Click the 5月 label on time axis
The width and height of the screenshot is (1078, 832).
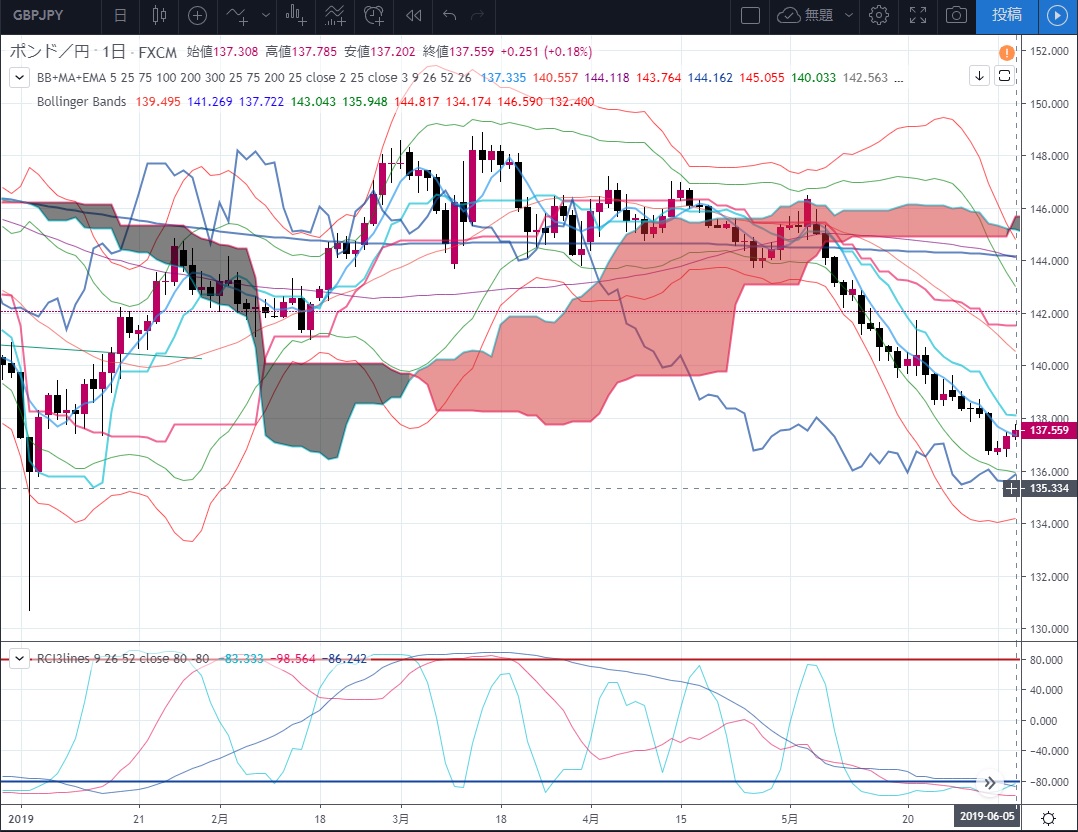coord(789,819)
